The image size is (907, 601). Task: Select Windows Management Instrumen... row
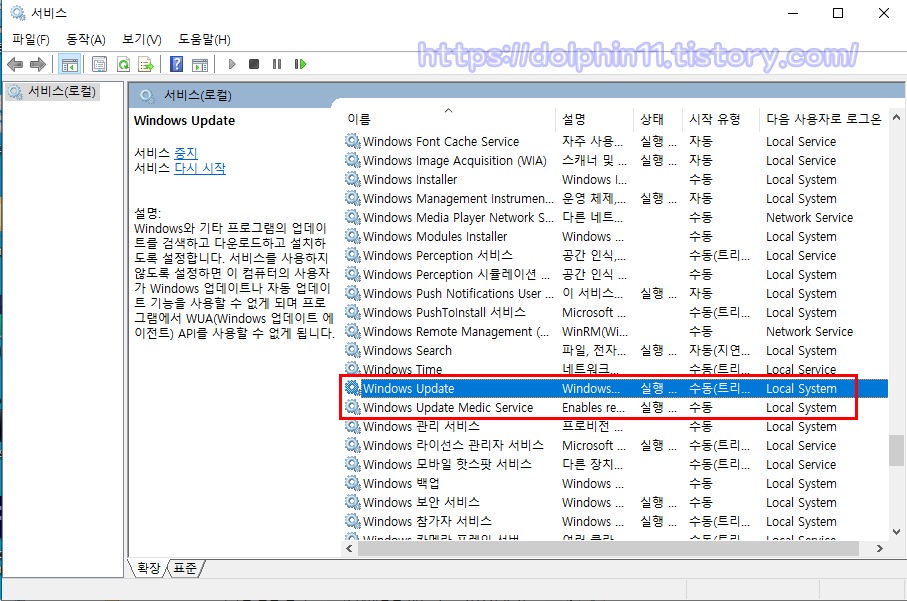click(x=615, y=198)
